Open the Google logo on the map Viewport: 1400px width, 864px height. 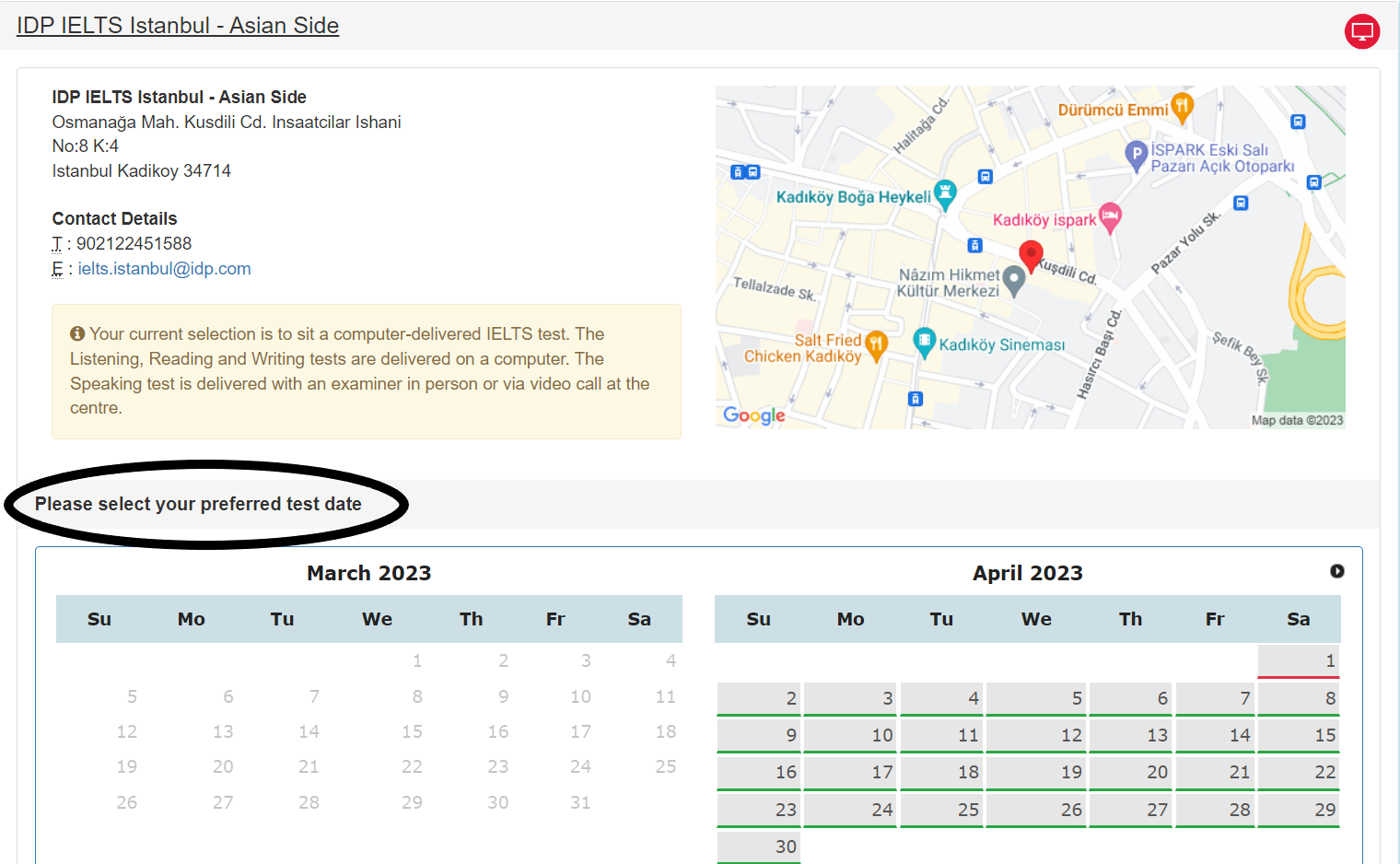click(754, 415)
